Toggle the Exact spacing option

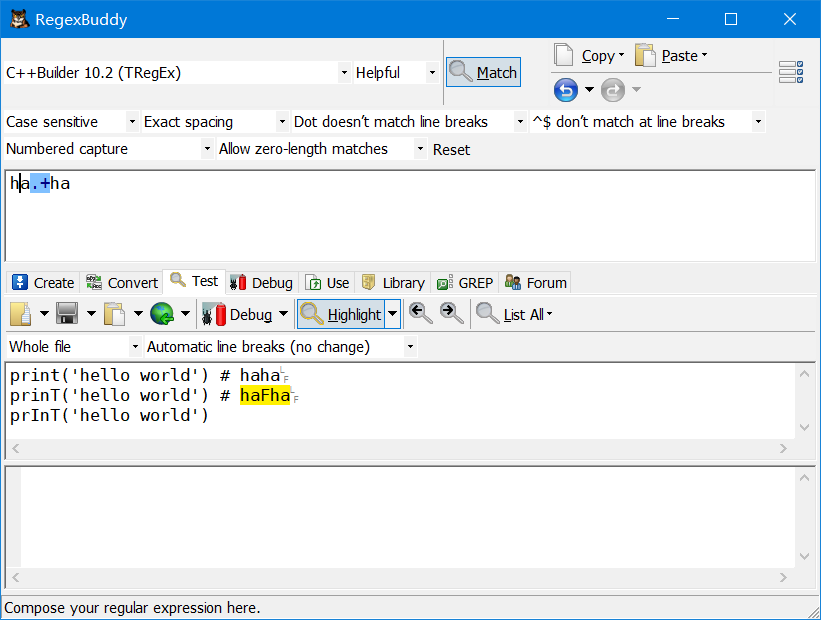pyautogui.click(x=215, y=122)
